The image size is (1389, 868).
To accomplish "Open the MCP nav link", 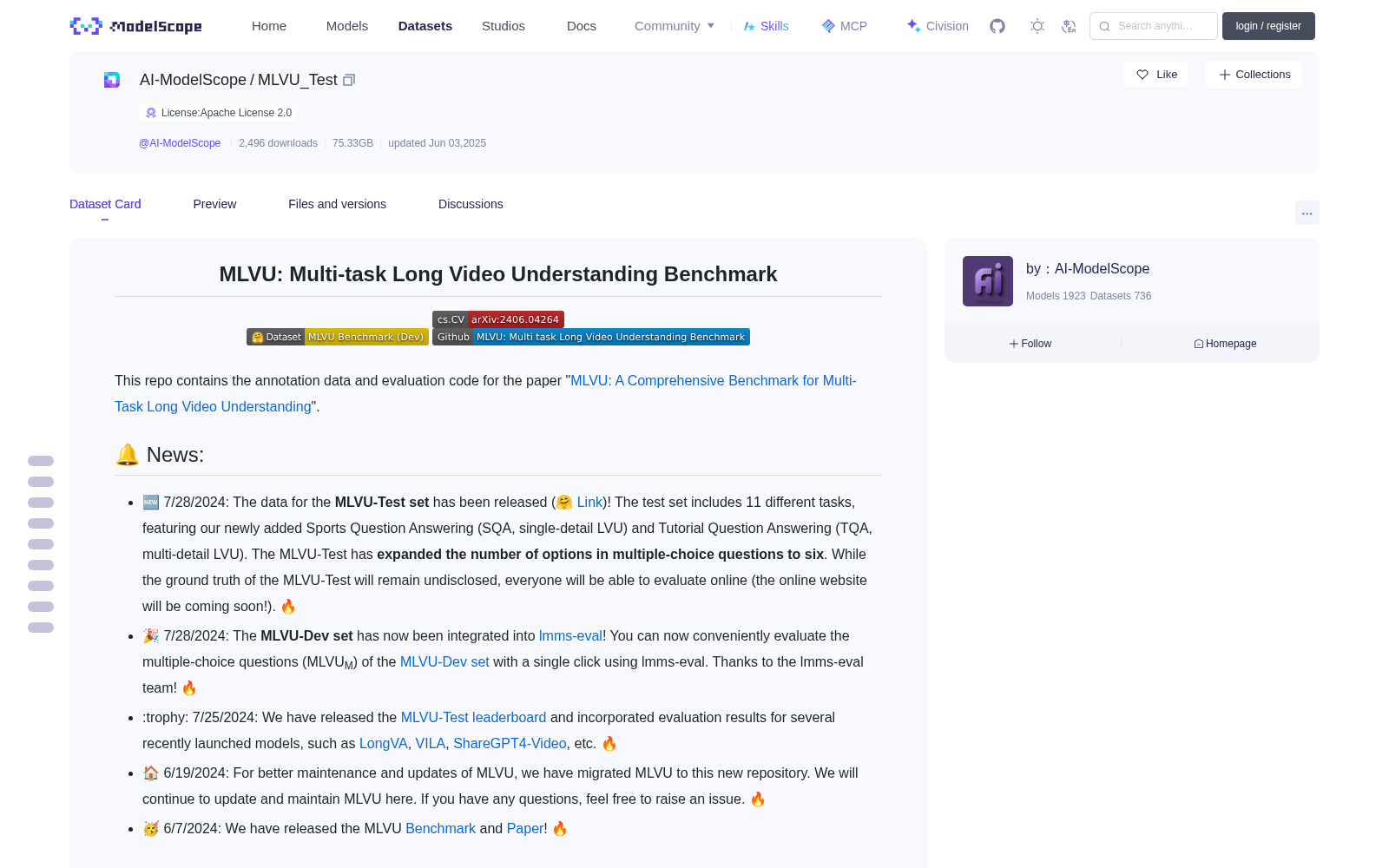I will click(853, 26).
